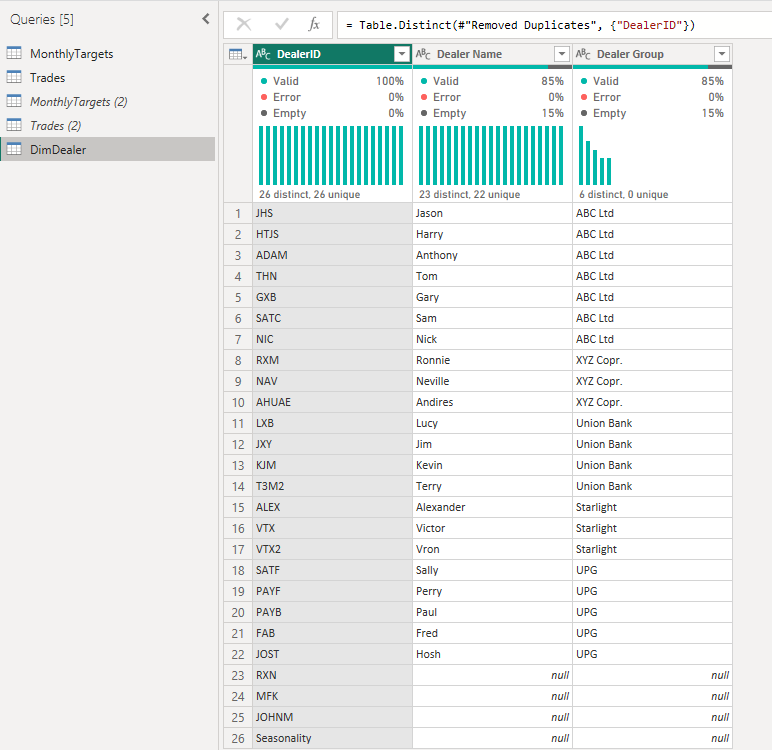Viewport: 772px width, 750px height.
Task: Click the Dealer Name column data type icon
Action: (x=423, y=54)
